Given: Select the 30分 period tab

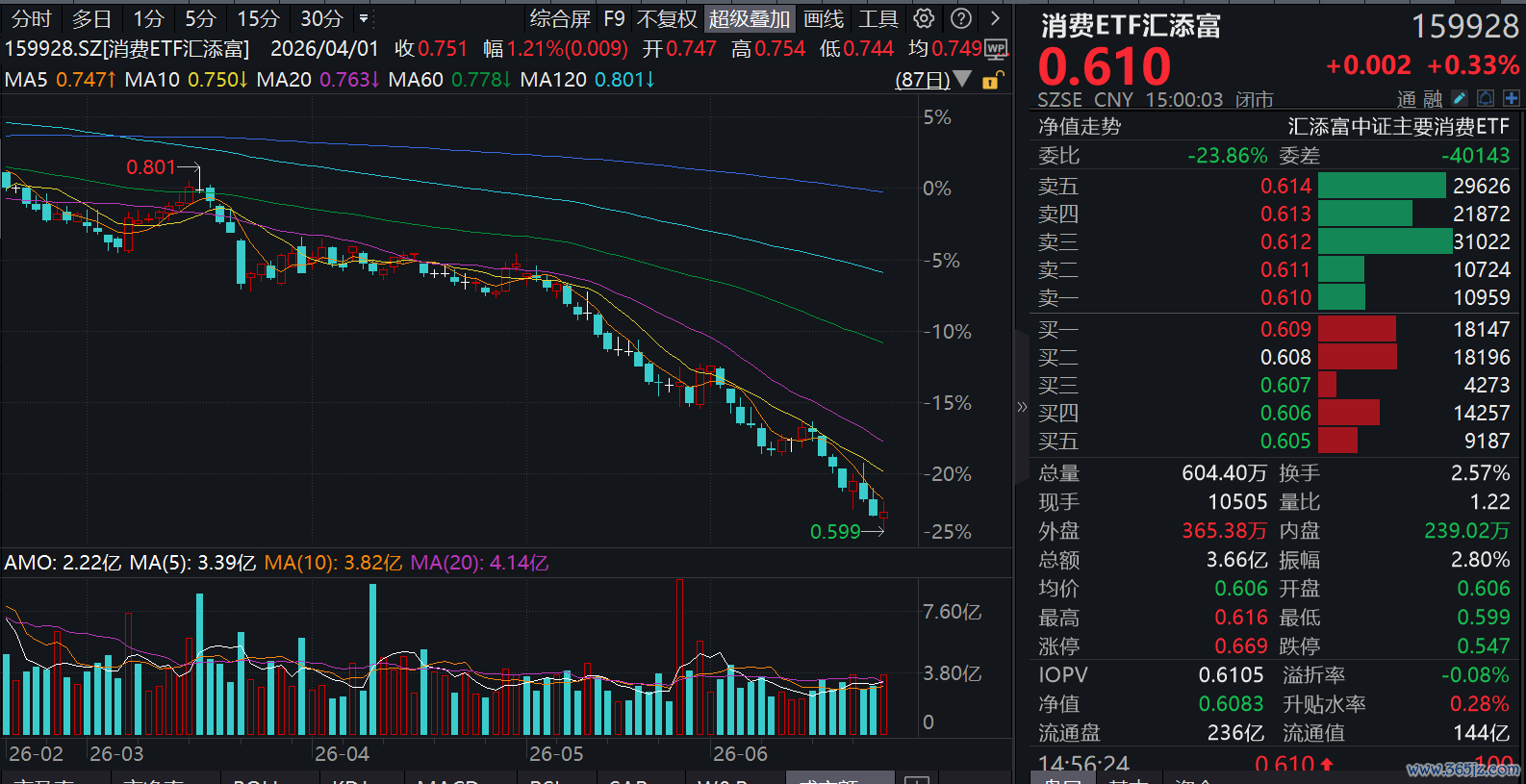Looking at the screenshot, I should click(x=321, y=18).
